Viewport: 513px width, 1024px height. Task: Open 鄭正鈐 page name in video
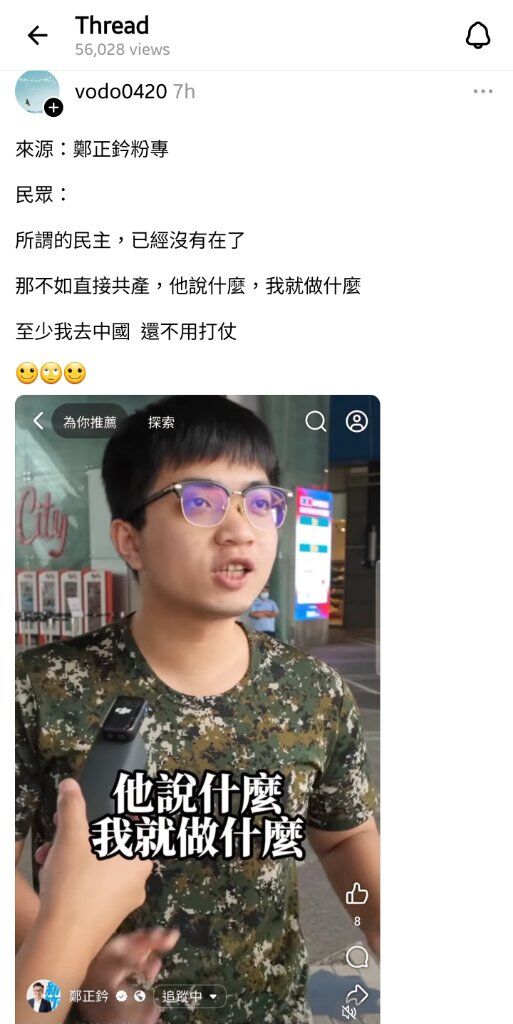pyautogui.click(x=89, y=997)
